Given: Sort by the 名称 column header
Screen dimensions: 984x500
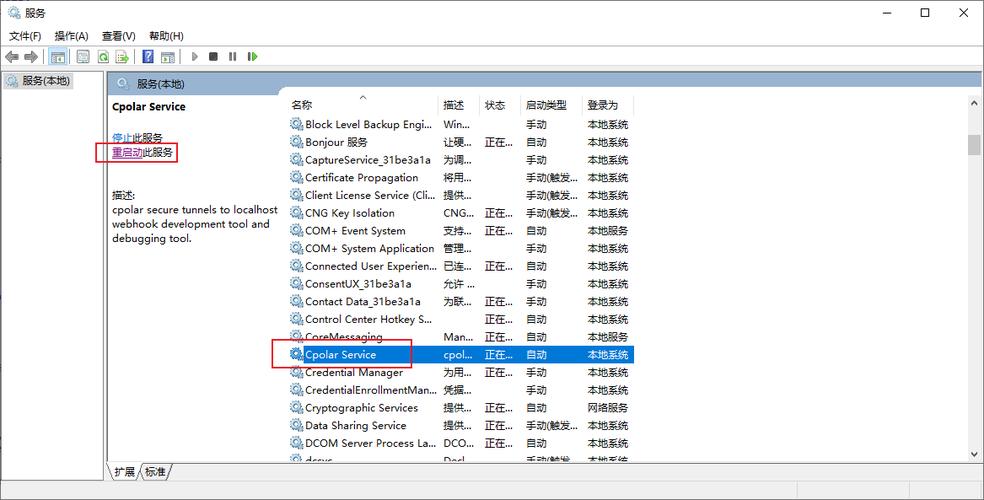Looking at the screenshot, I should click(x=301, y=105).
